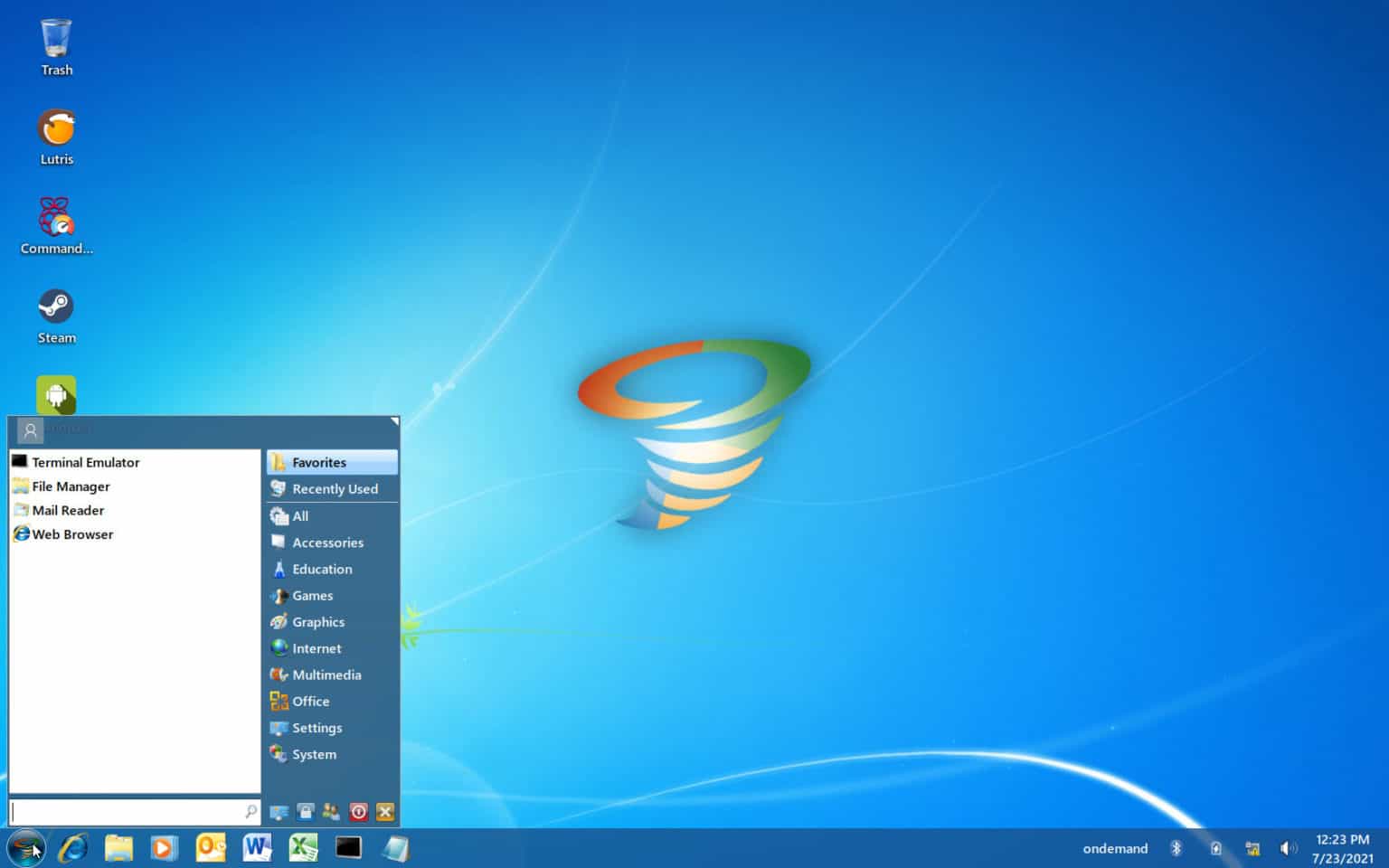Mute audio using the tray speaker icon
Image resolution: width=1389 pixels, height=868 pixels.
1288,848
